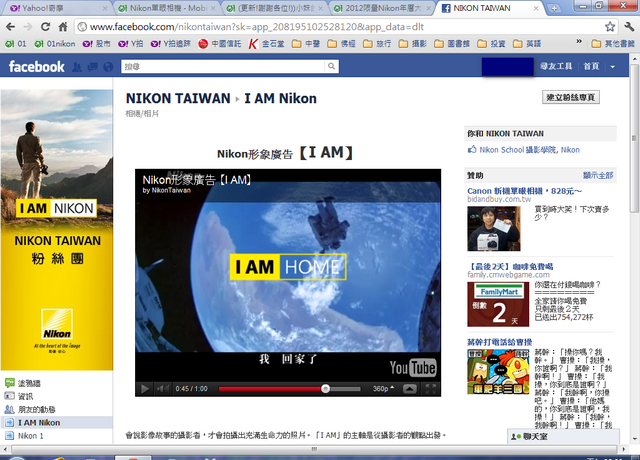This screenshot has width=640, height=460.
Task: Open Chrome wrench settings menu
Action: (629, 27)
